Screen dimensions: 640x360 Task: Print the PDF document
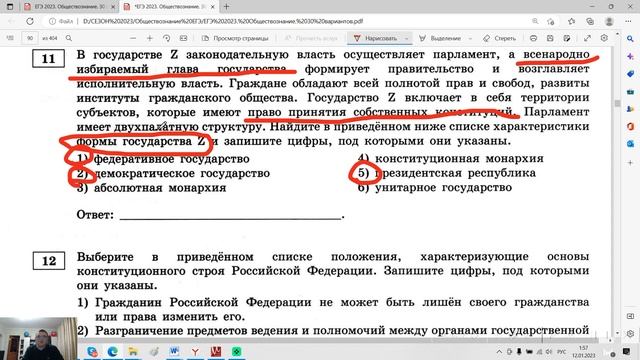(x=533, y=38)
